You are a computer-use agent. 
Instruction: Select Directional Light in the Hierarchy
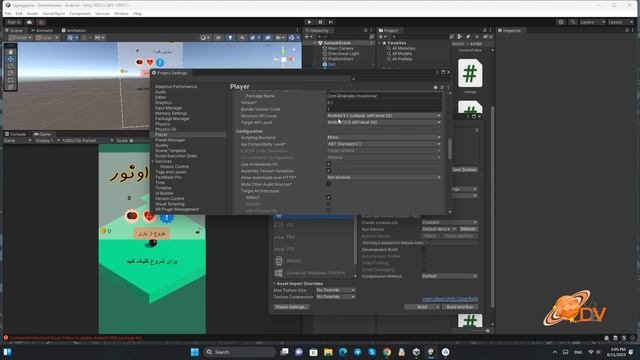click(x=343, y=53)
